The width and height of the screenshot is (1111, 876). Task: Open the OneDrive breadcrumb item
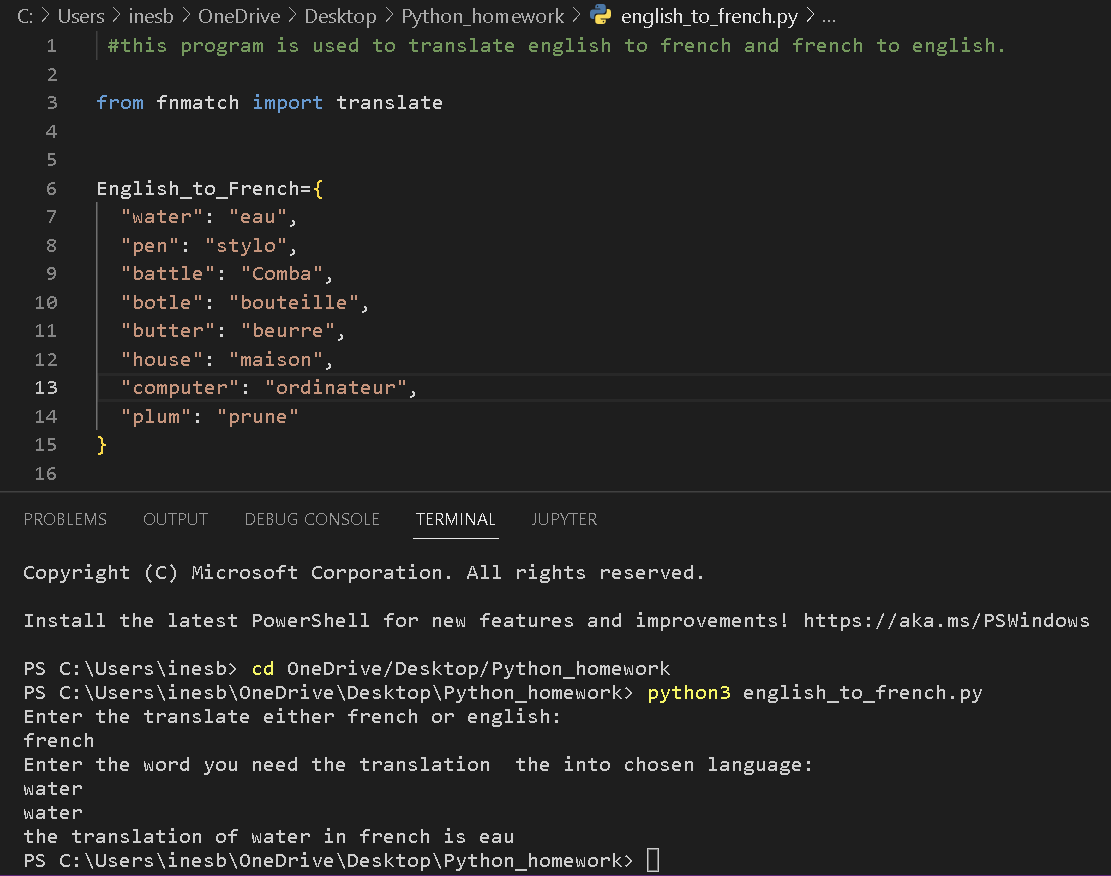tap(239, 16)
